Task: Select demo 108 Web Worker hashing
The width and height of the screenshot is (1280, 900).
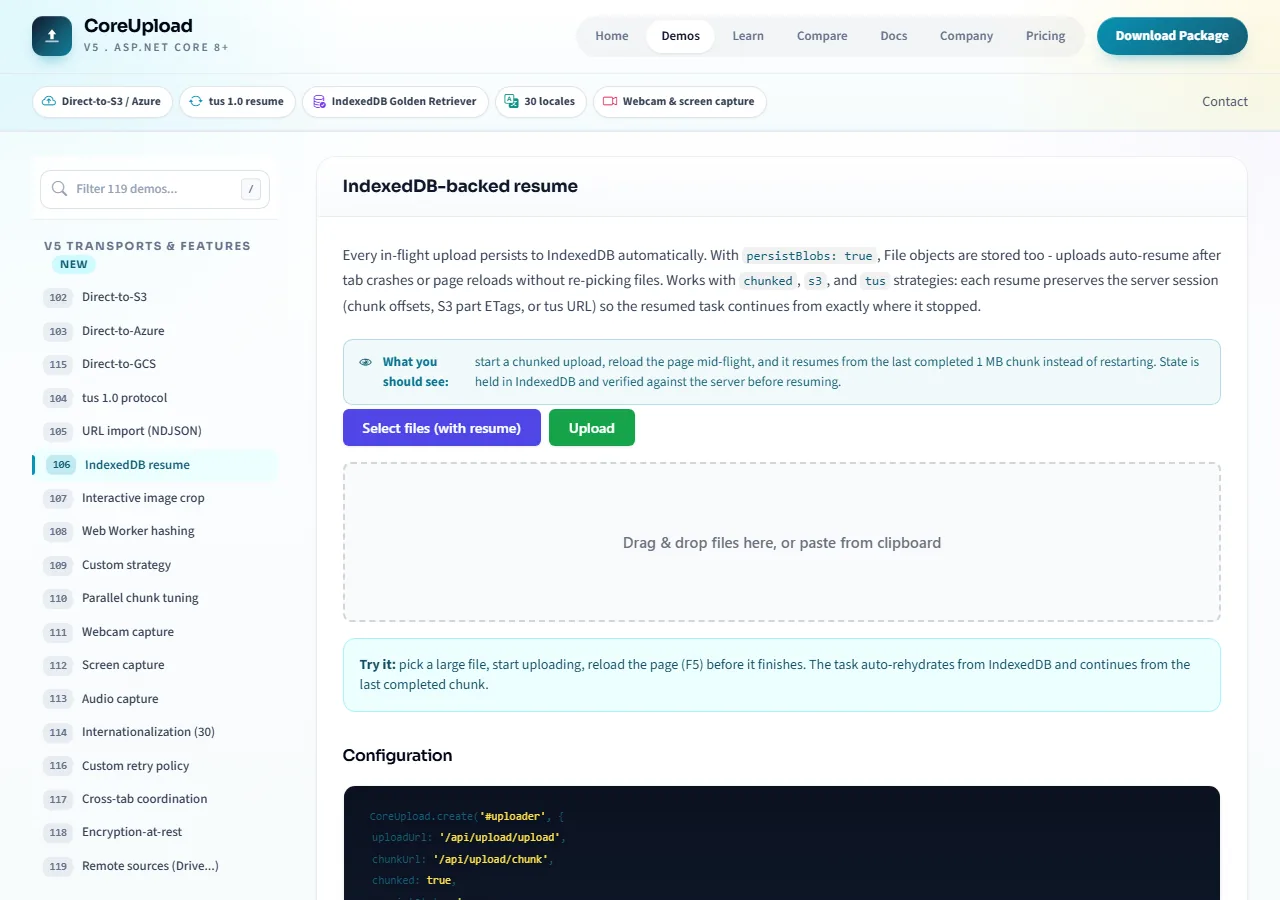Action: [155, 531]
